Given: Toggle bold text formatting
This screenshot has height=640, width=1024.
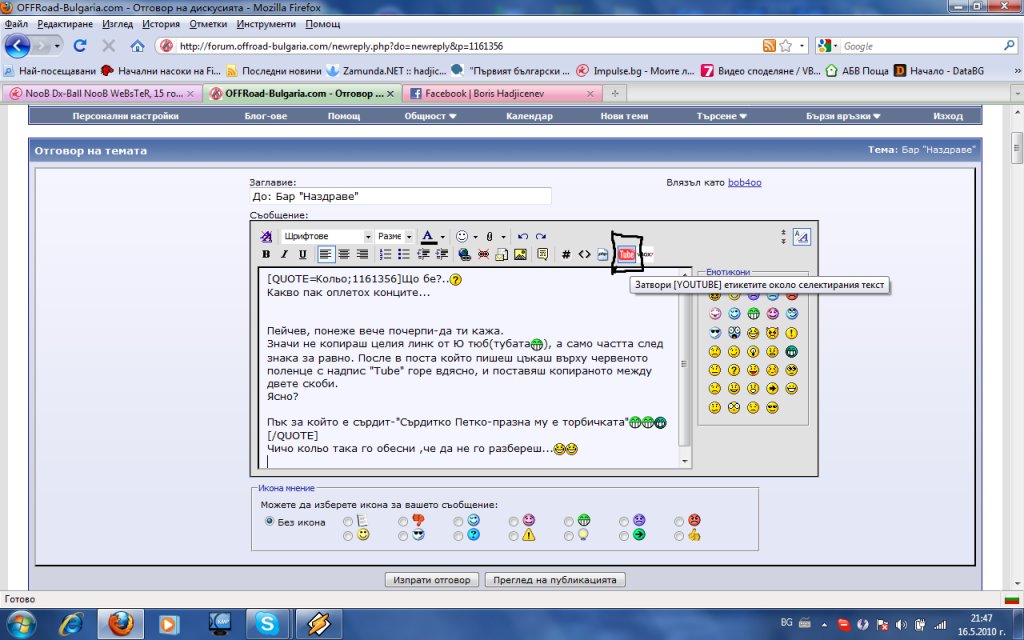Looking at the screenshot, I should point(266,254).
